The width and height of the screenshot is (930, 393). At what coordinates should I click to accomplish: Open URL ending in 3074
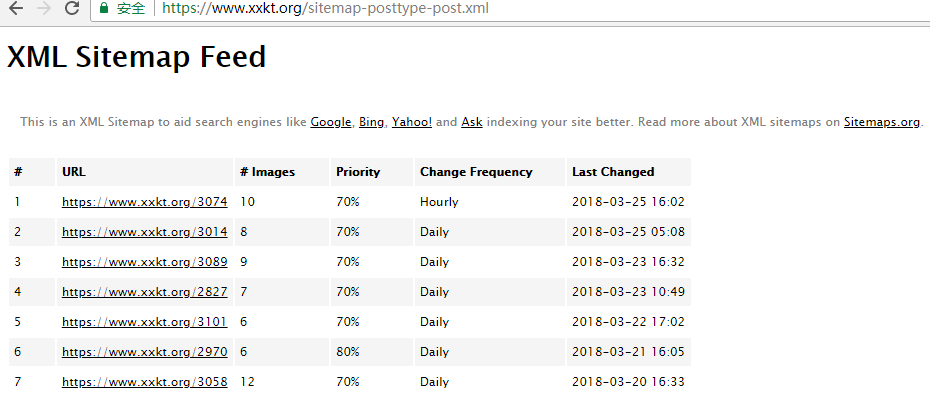tap(145, 202)
